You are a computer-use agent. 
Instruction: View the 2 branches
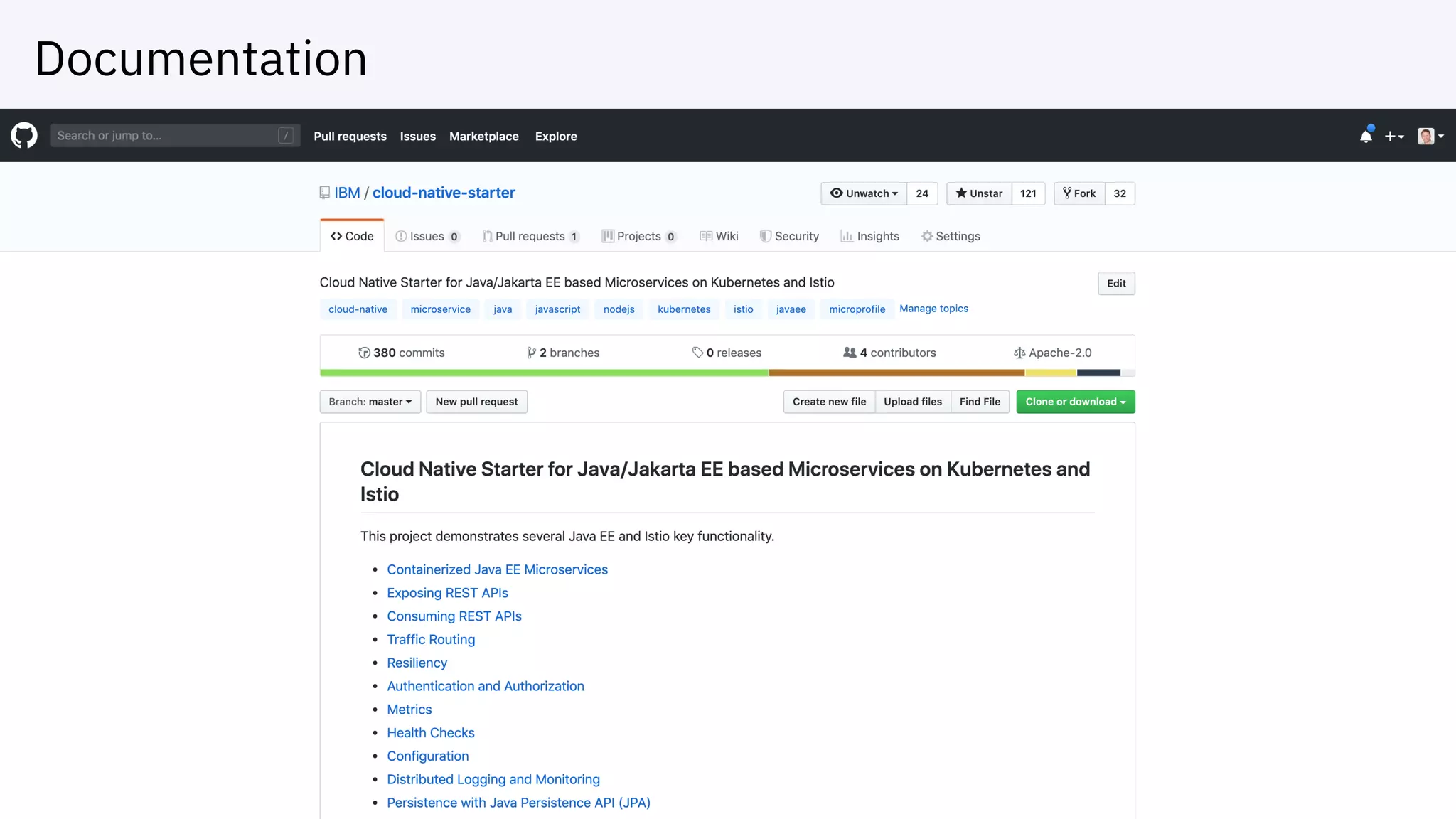pyautogui.click(x=563, y=353)
